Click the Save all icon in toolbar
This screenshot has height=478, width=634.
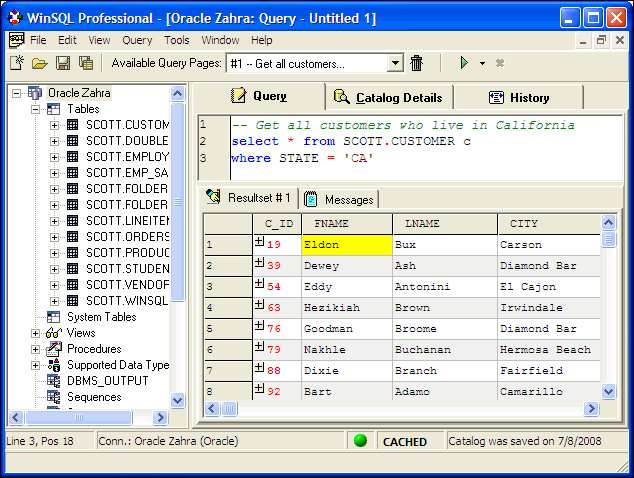pos(86,63)
